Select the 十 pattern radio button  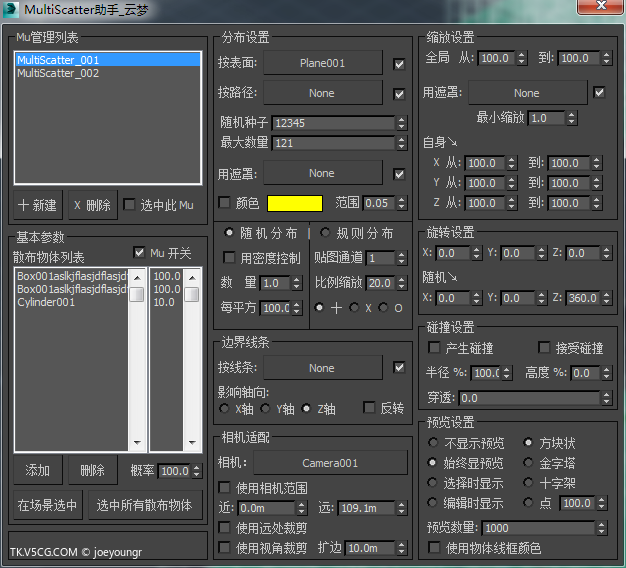319,307
